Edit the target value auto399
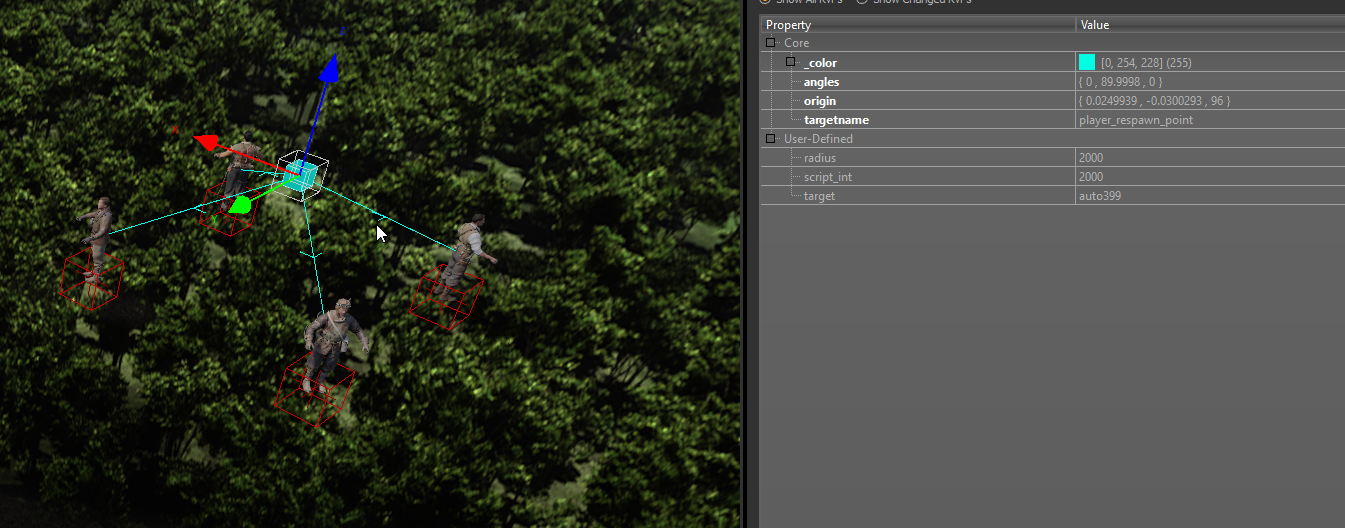This screenshot has height=528, width=1345. coord(1100,196)
